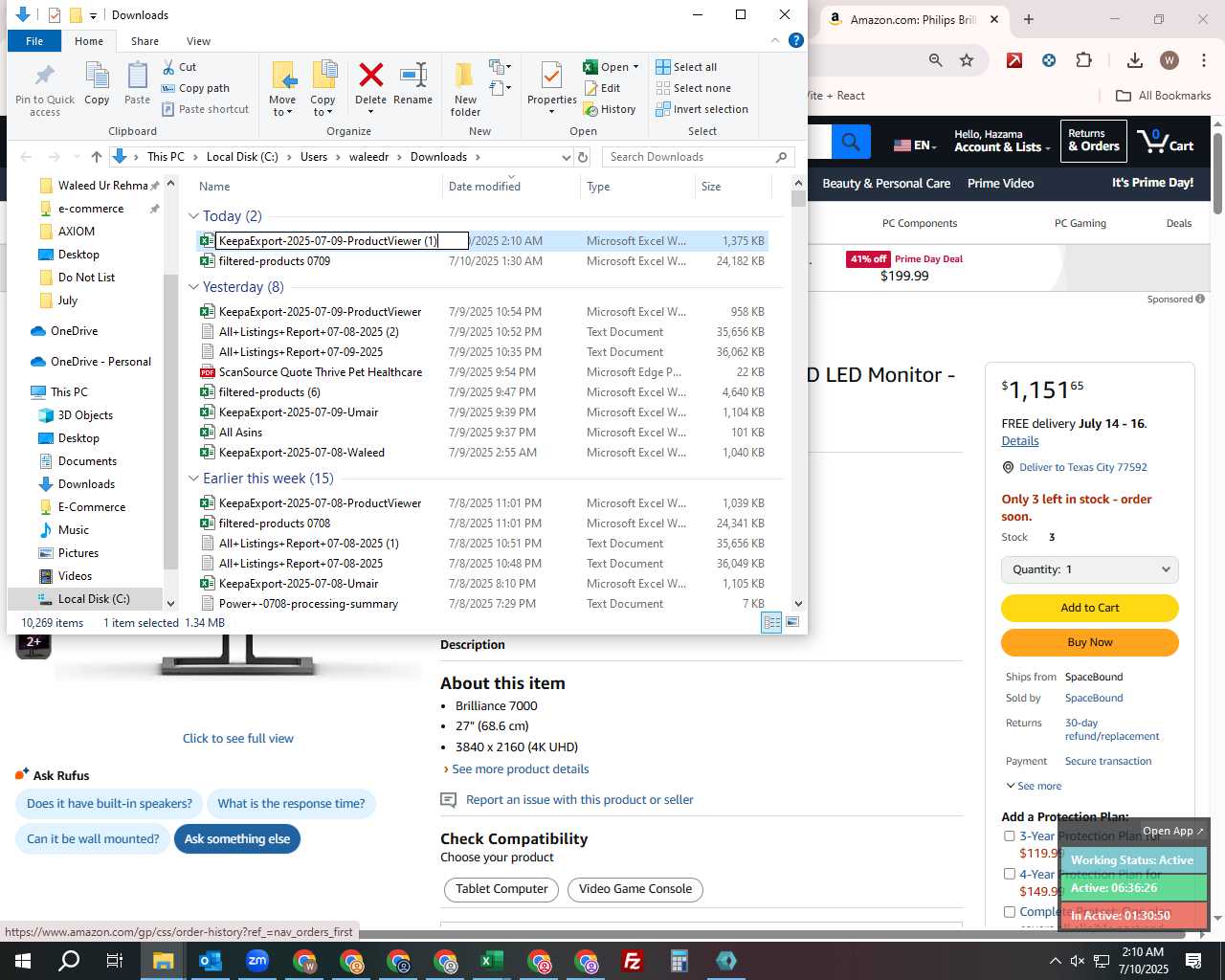The height and width of the screenshot is (980, 1225).
Task: Open Returns & Orders on Amazon
Action: click(x=1094, y=141)
